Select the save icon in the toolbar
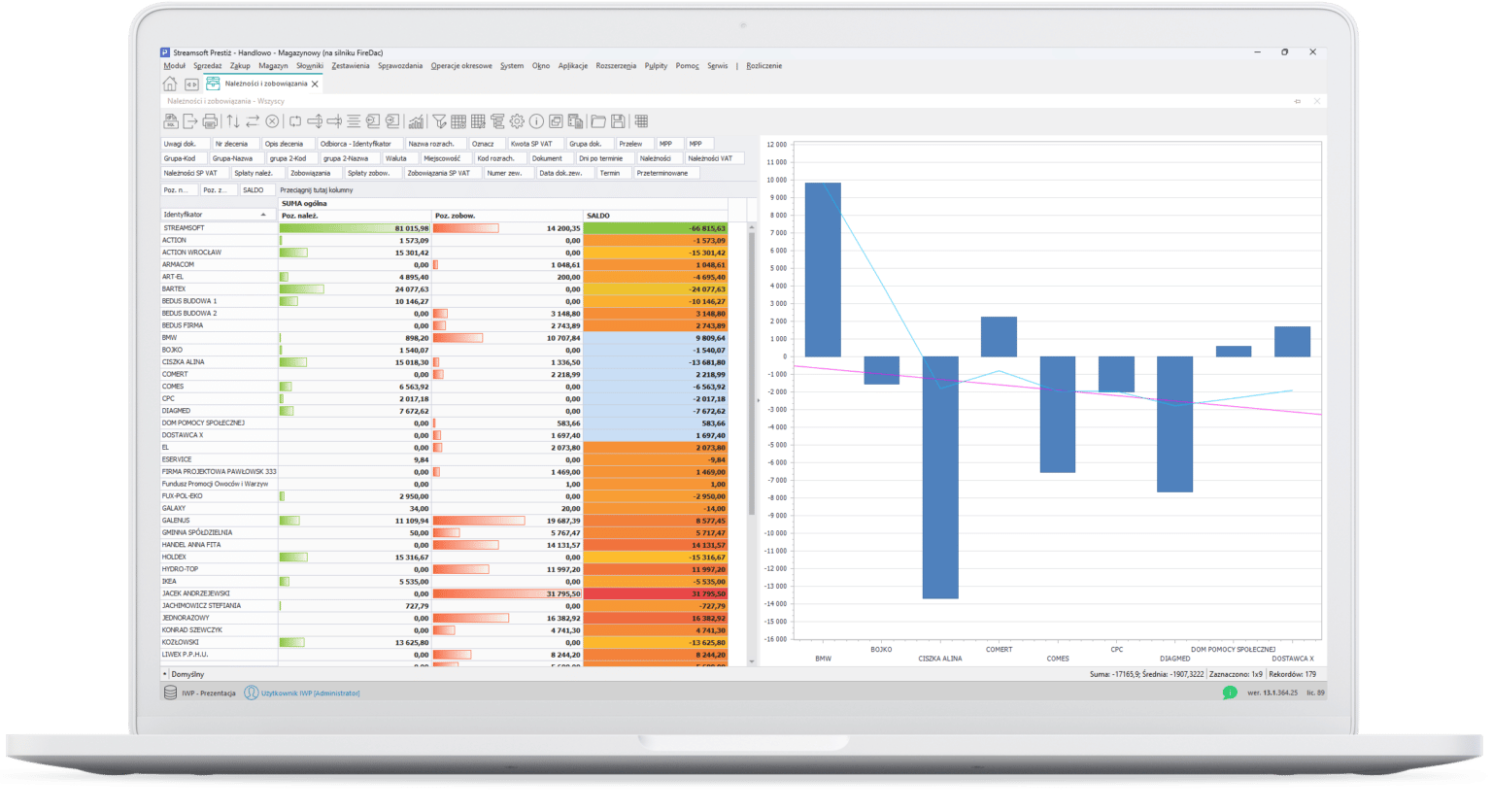 tap(619, 120)
